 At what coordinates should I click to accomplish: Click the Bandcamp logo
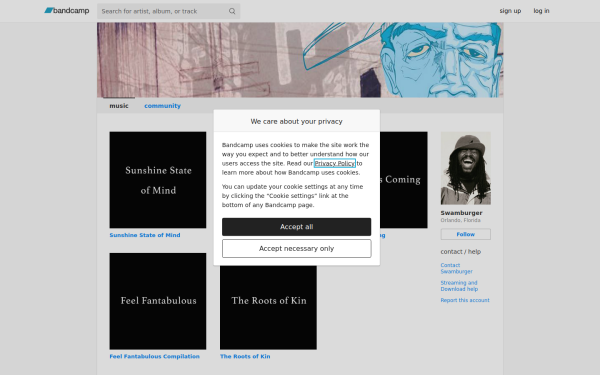[x=67, y=11]
